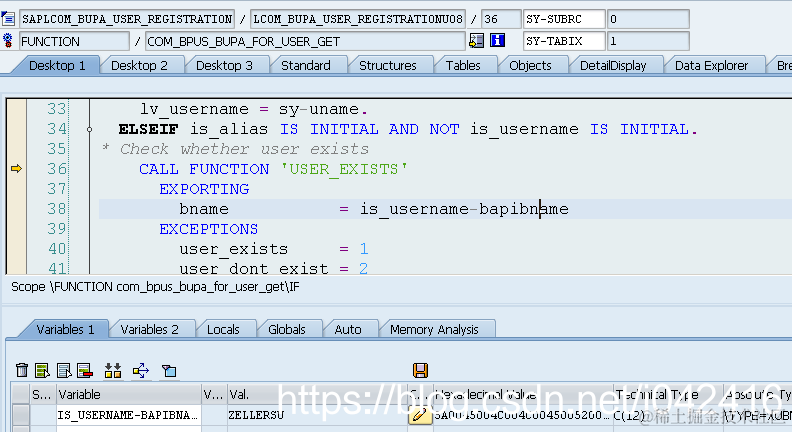Select the Variables 1 tab

(x=65, y=329)
